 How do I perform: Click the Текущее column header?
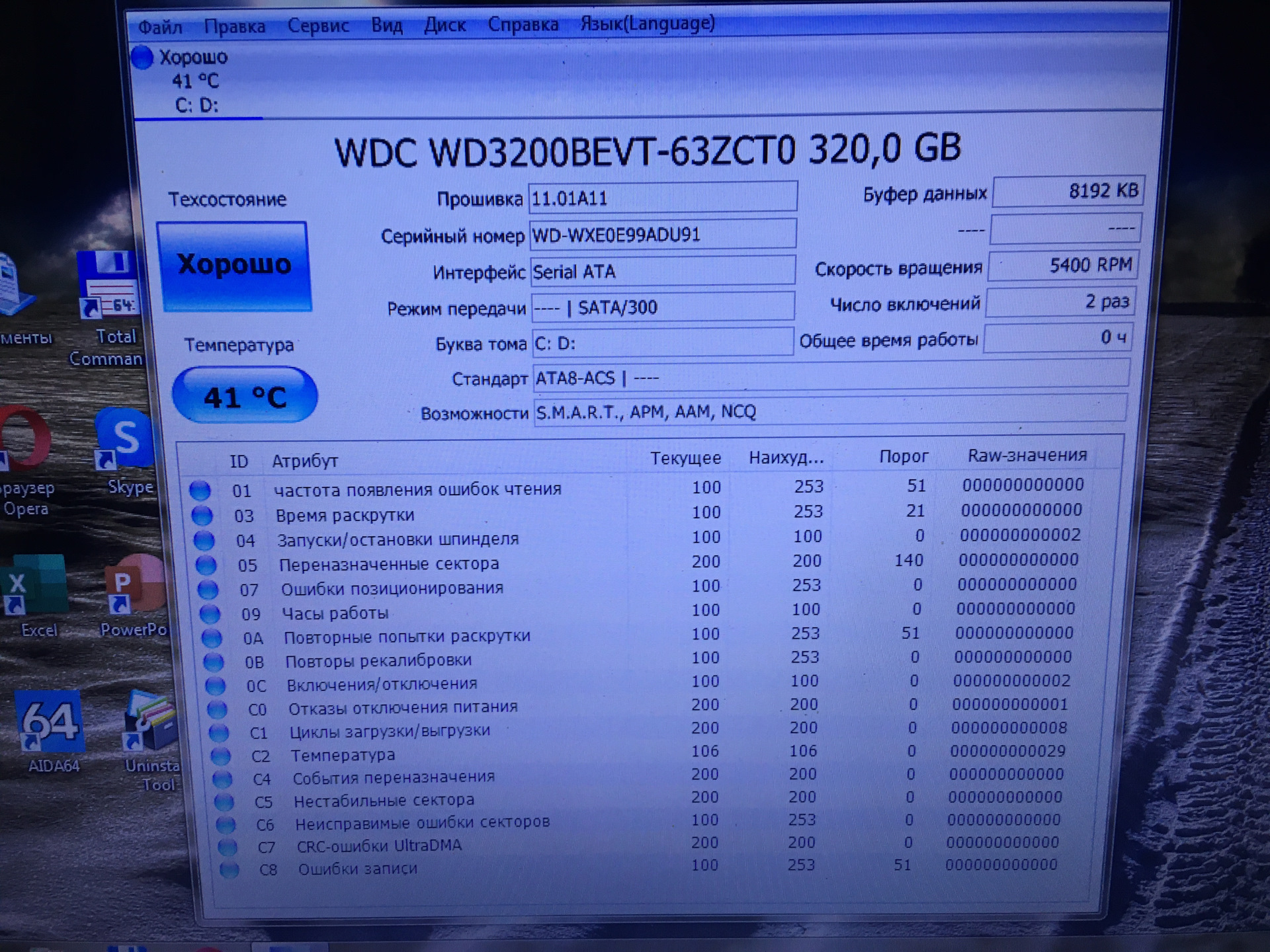pos(685,458)
